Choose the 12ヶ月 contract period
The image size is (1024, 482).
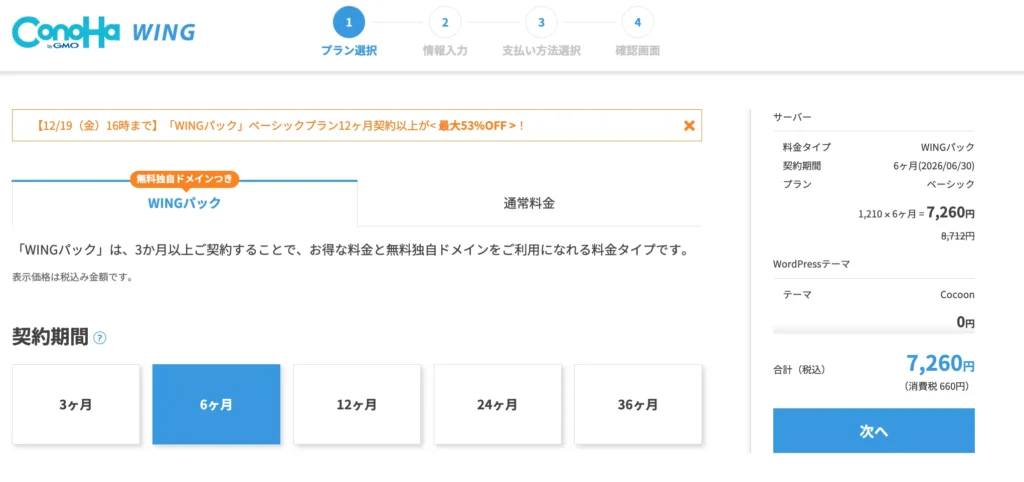tap(357, 404)
